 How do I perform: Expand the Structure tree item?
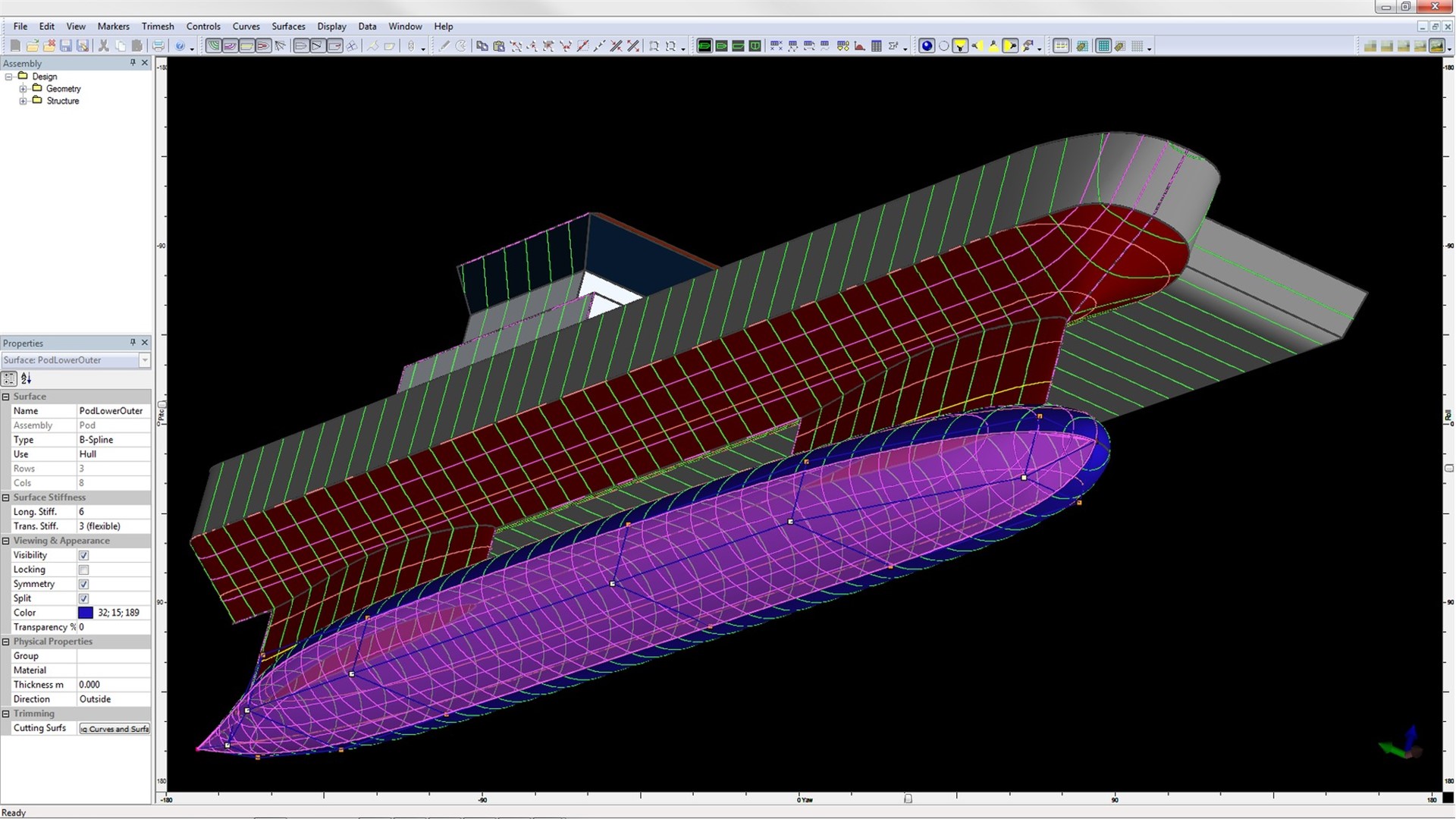(x=22, y=101)
